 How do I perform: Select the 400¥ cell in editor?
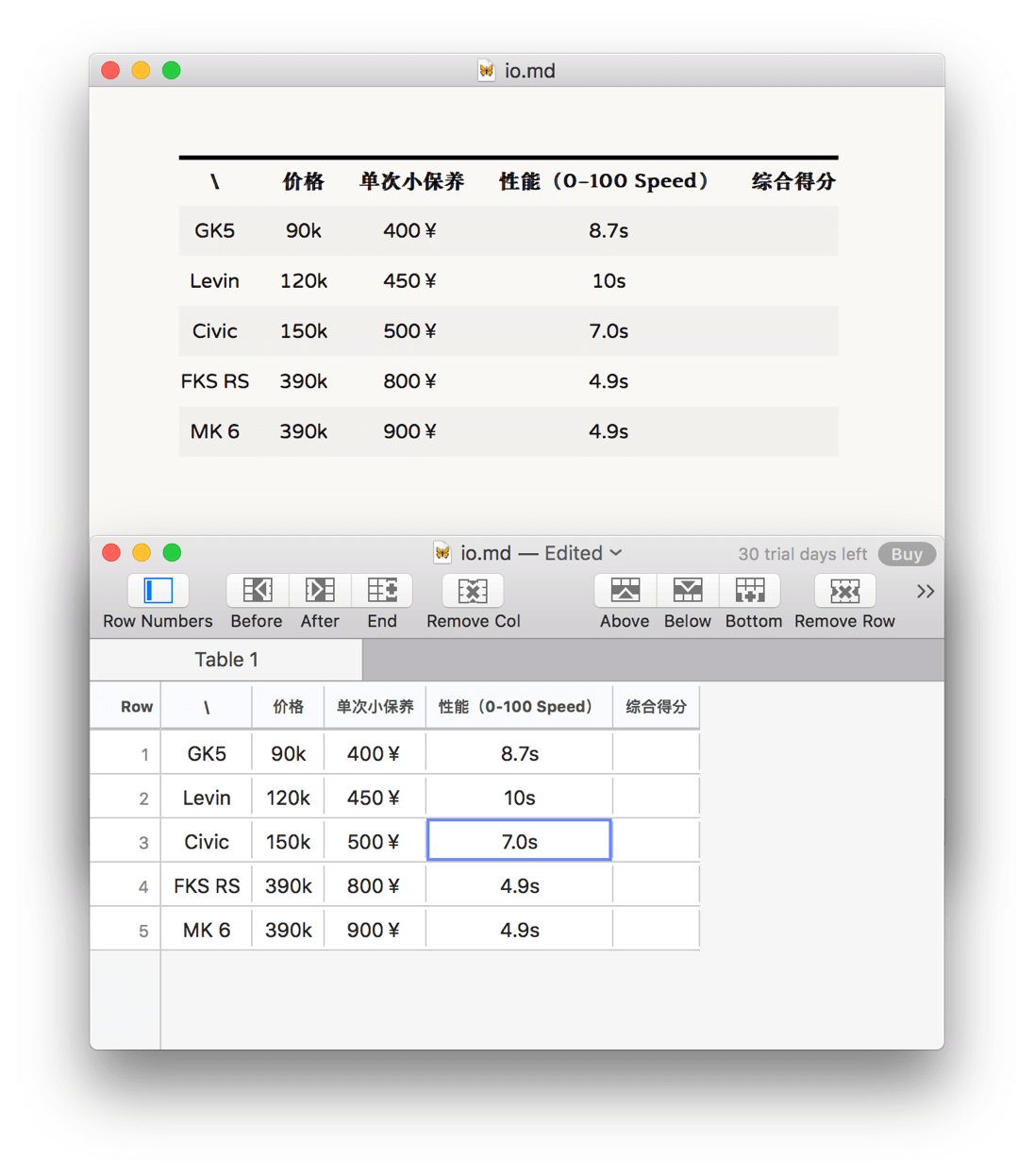(x=375, y=753)
